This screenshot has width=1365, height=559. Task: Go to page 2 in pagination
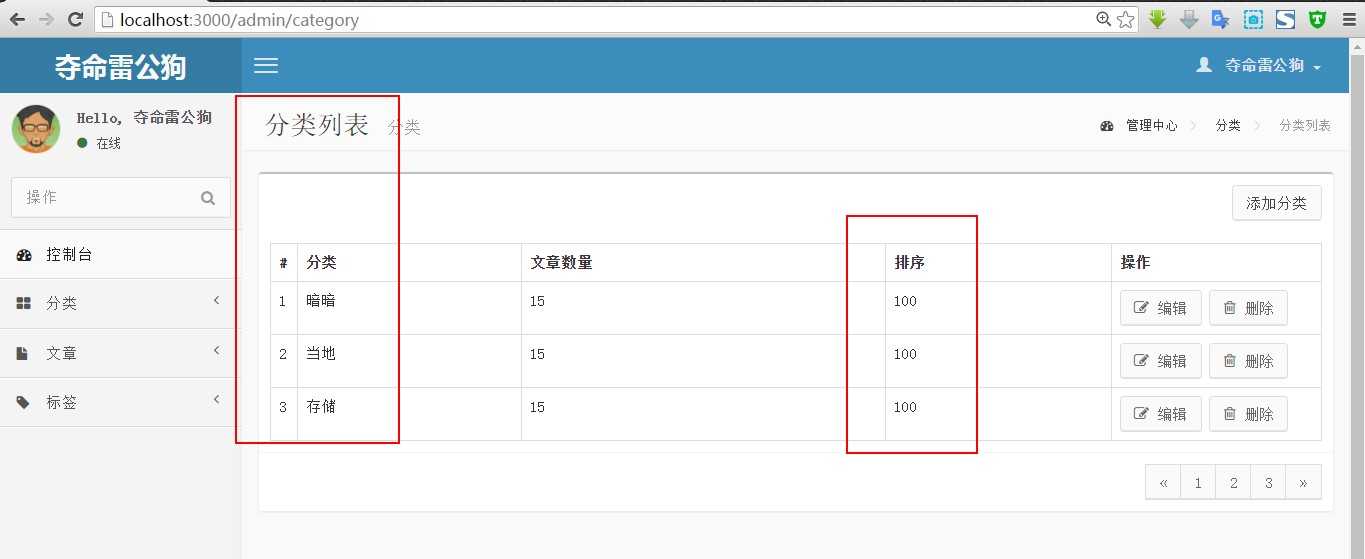(x=1233, y=482)
